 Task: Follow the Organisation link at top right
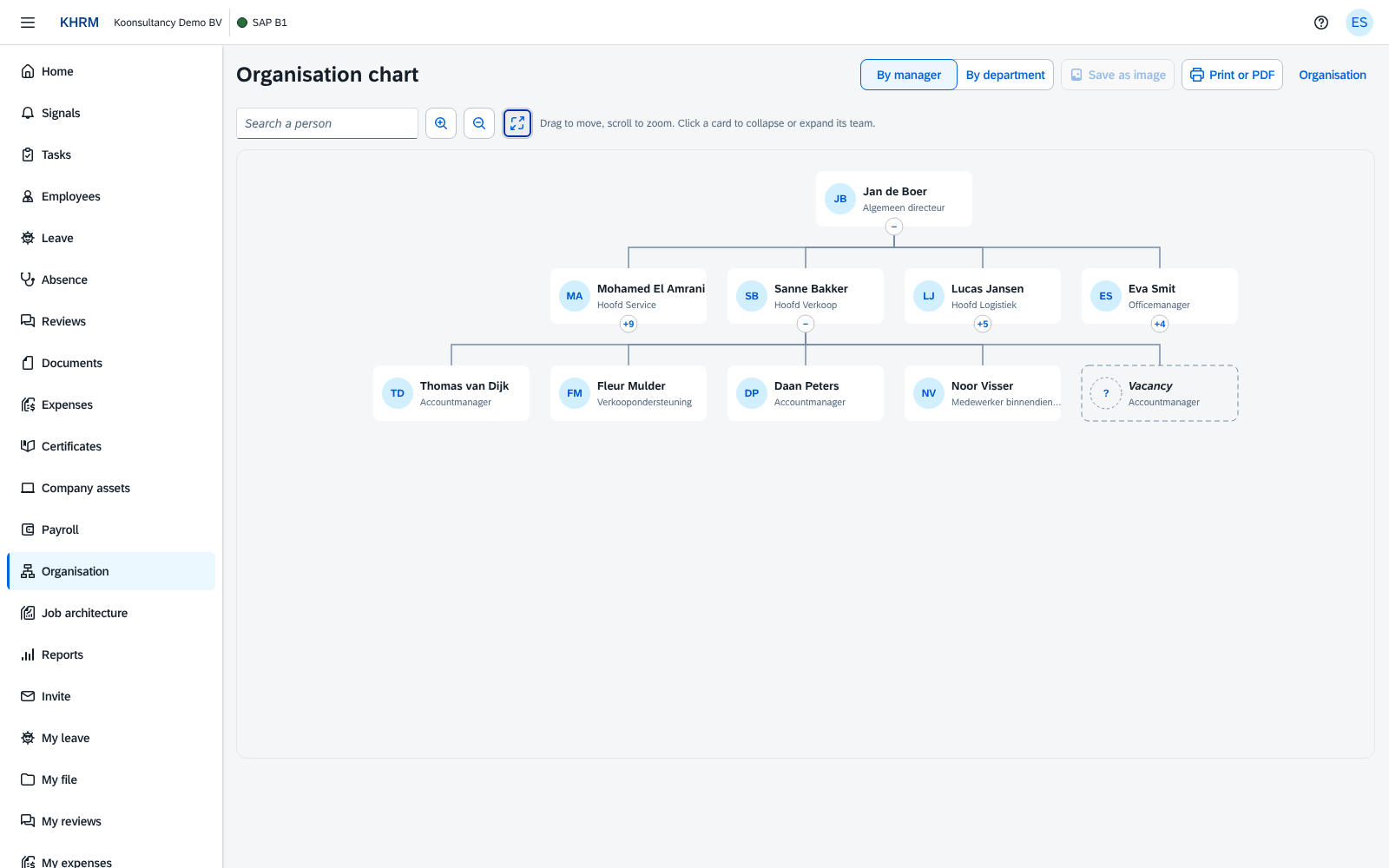tap(1333, 75)
